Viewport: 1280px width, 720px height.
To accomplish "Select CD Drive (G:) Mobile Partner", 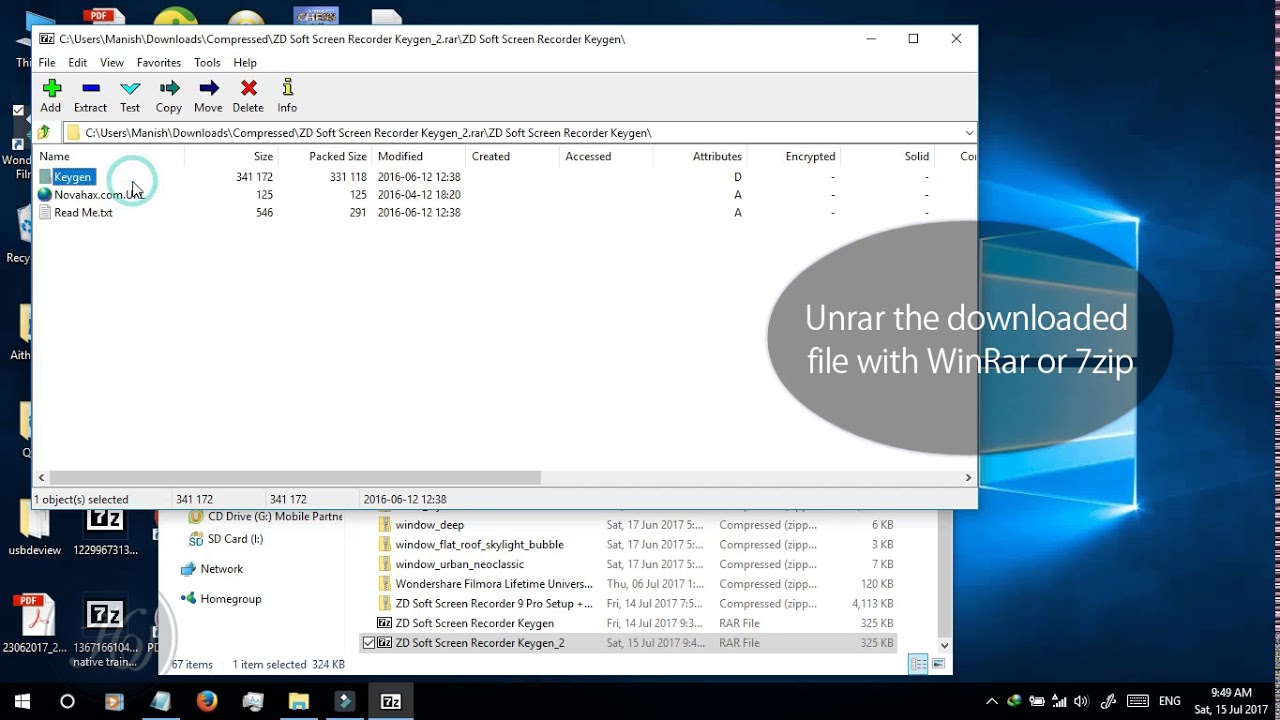I will pyautogui.click(x=265, y=517).
